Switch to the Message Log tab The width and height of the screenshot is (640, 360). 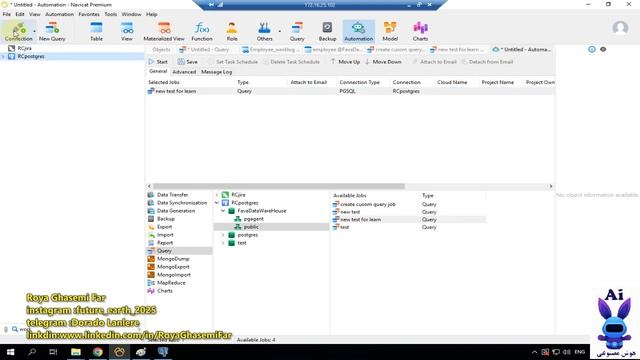(217, 72)
